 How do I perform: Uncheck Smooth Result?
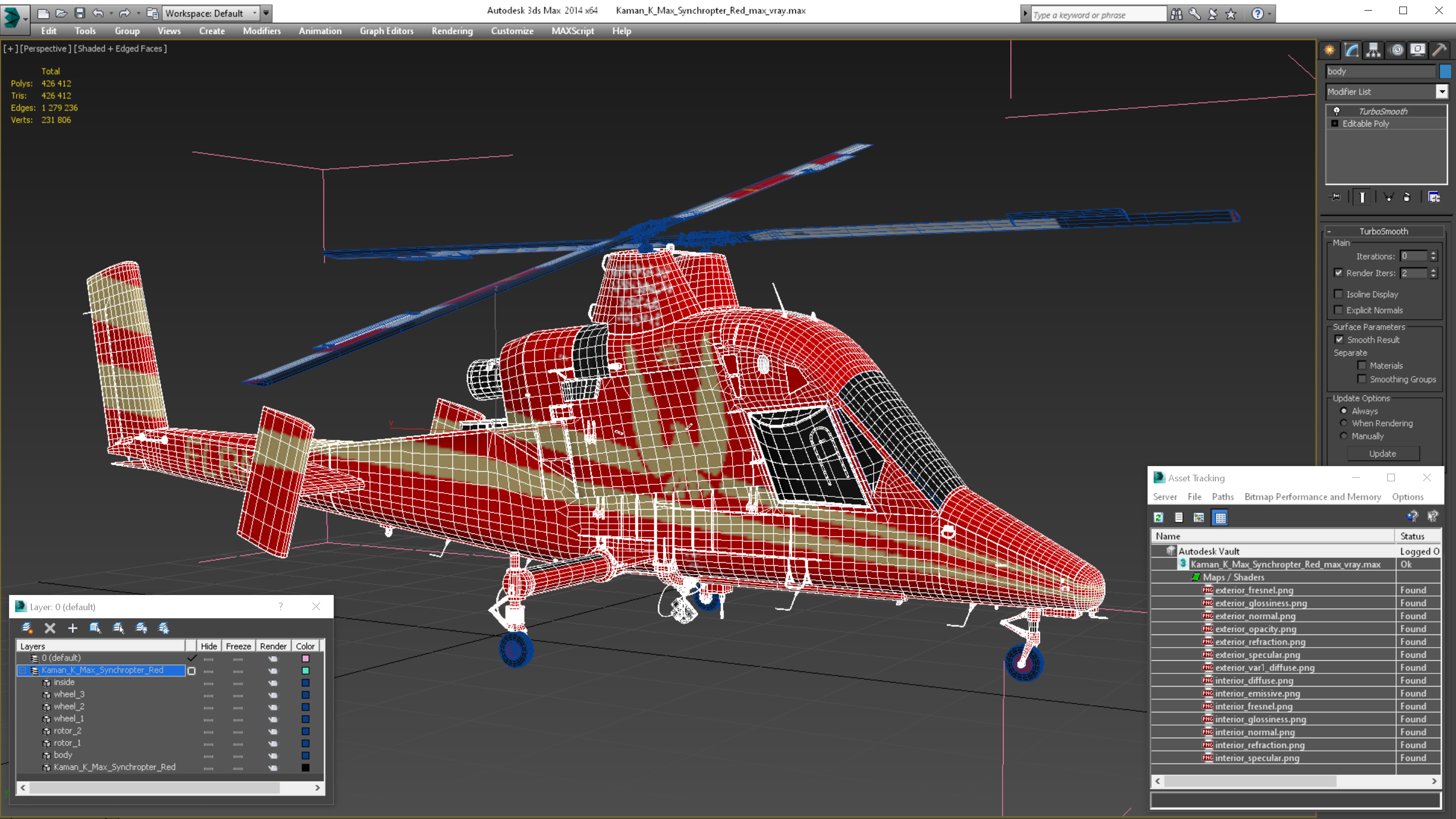coord(1339,340)
